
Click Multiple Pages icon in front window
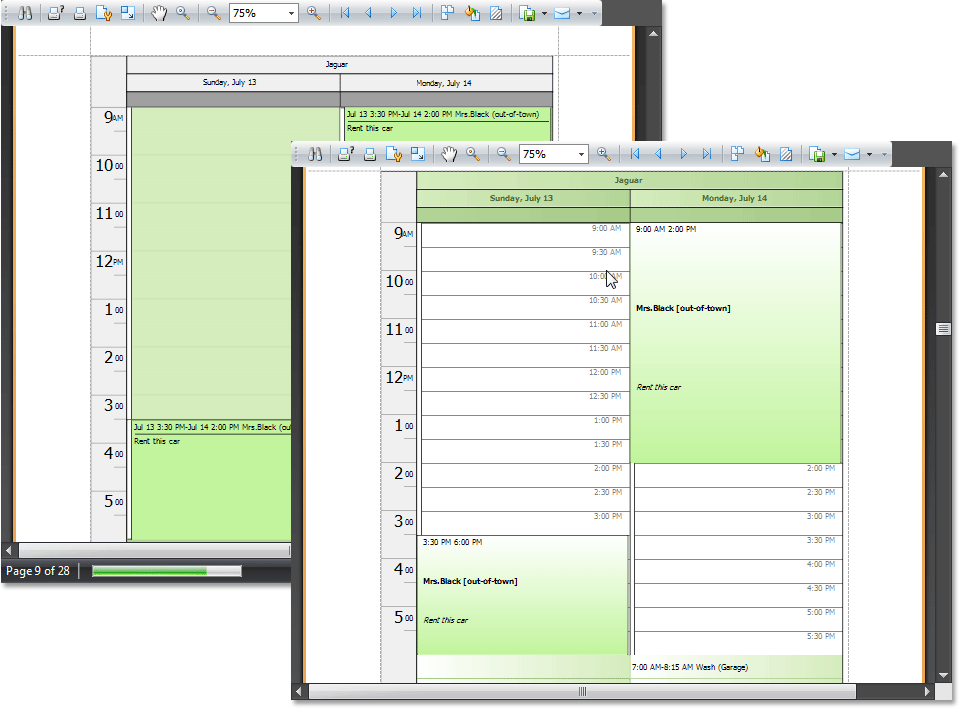(x=738, y=154)
